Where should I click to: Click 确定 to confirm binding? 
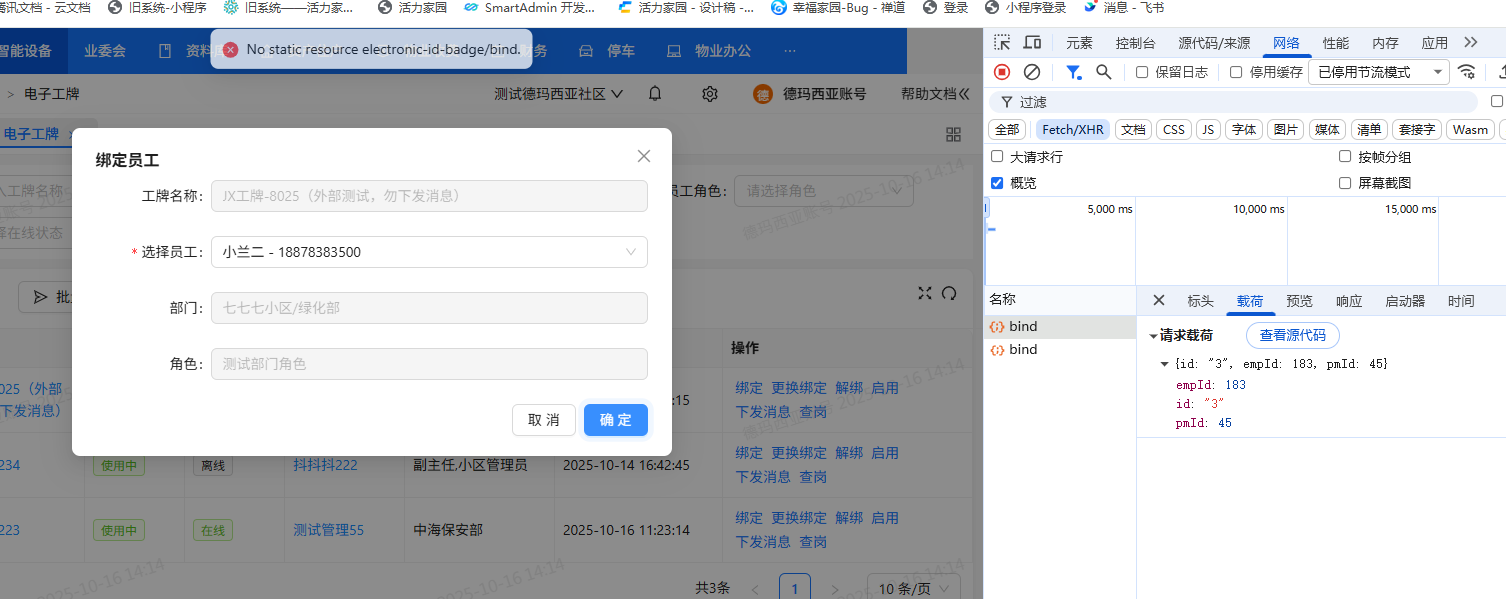[x=616, y=420]
